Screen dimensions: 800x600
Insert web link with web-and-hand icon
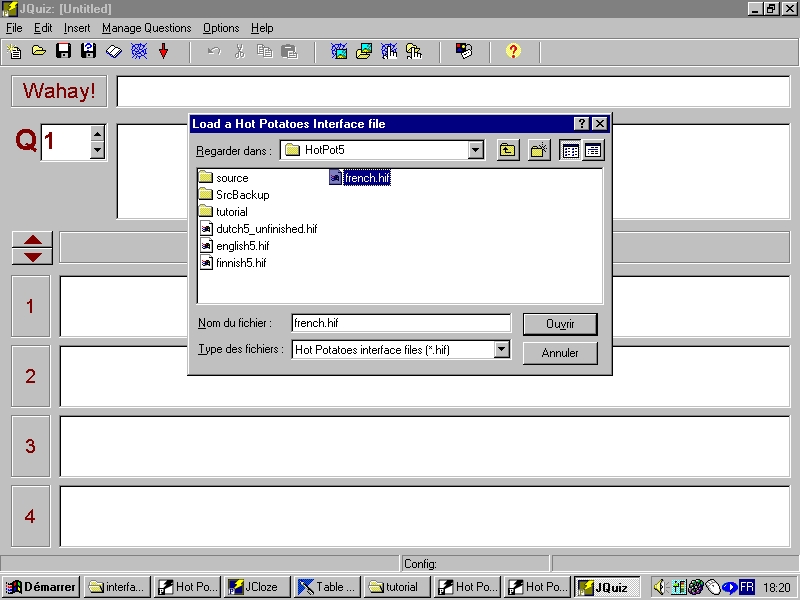[389, 51]
